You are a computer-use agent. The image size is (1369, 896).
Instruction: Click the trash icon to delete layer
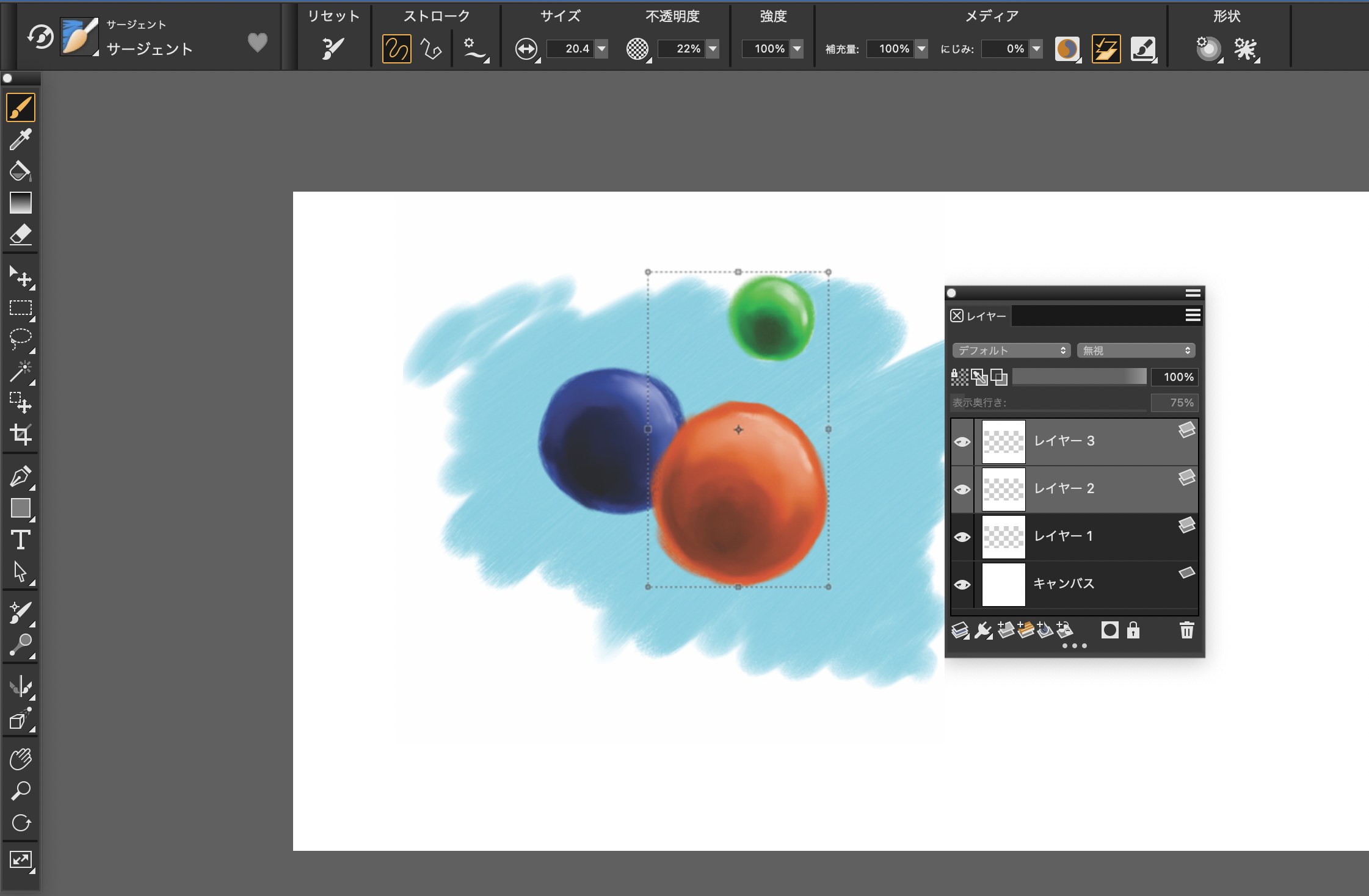(1186, 630)
